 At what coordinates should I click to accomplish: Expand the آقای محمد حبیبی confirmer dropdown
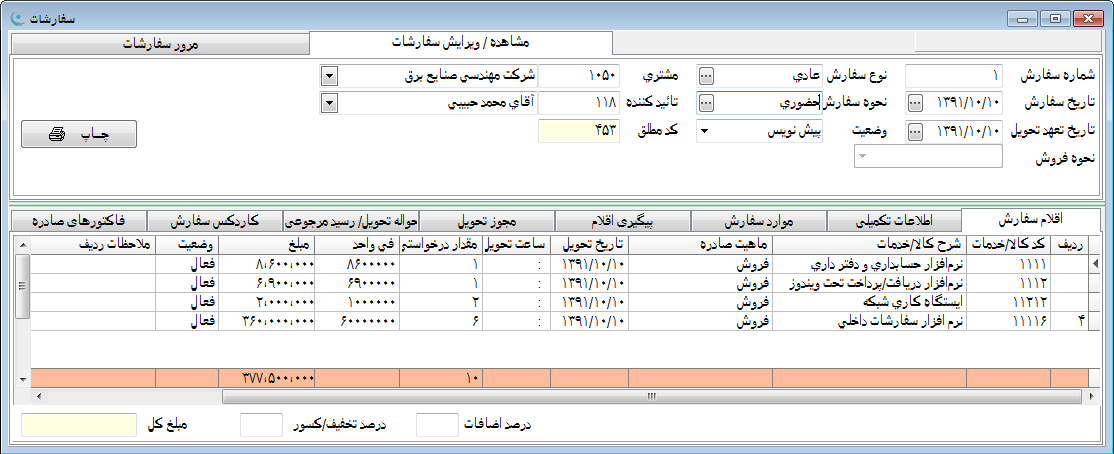330,102
